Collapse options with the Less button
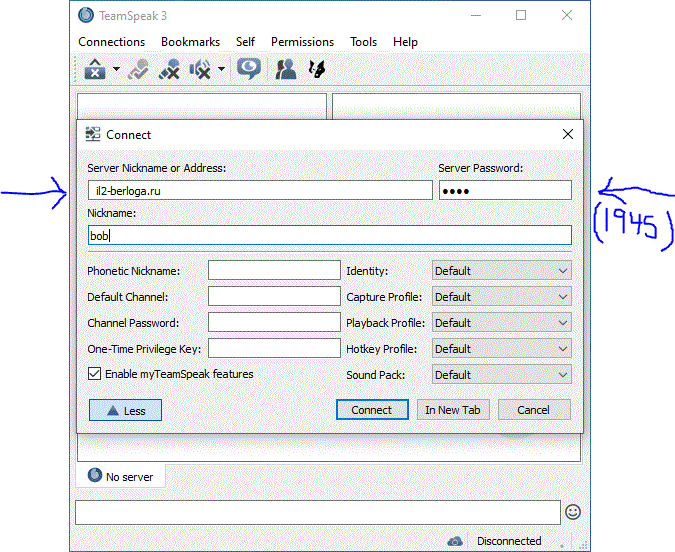The width and height of the screenshot is (675, 552). pyautogui.click(x=125, y=410)
